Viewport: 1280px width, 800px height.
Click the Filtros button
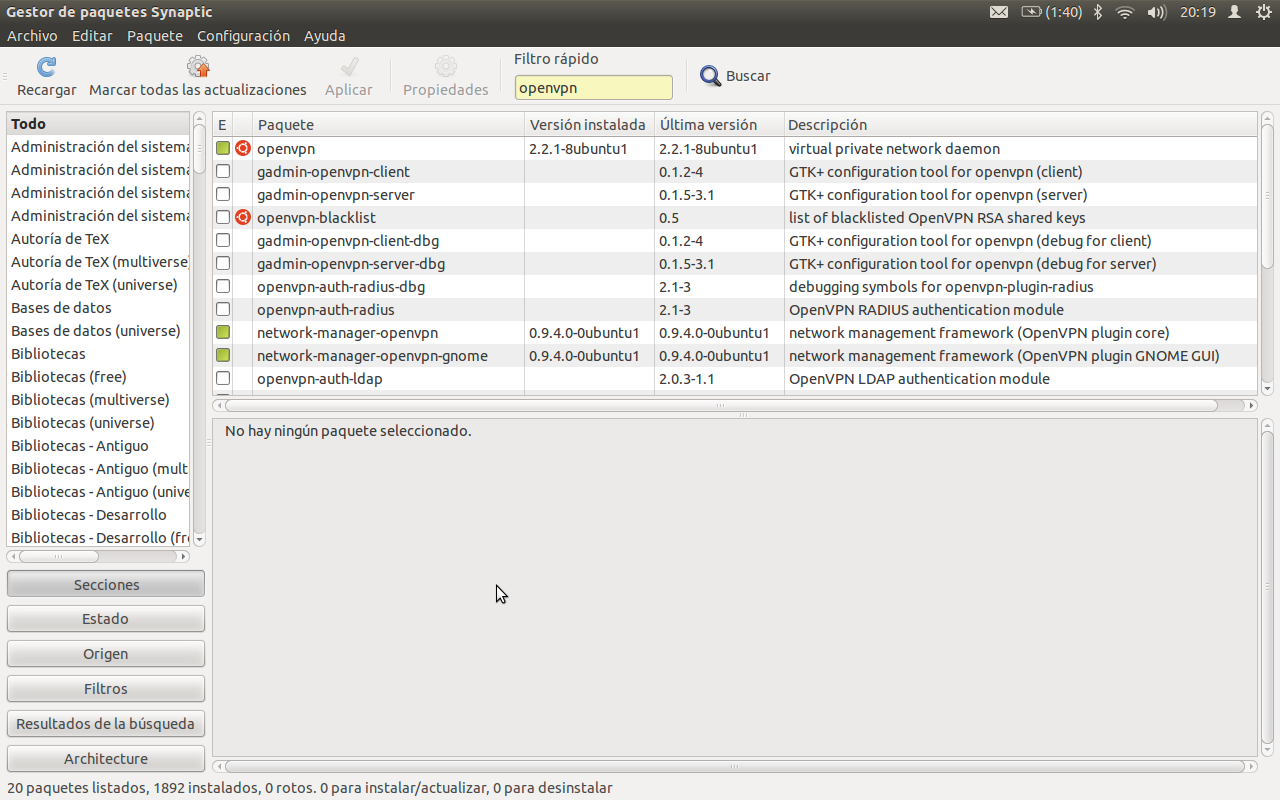106,688
